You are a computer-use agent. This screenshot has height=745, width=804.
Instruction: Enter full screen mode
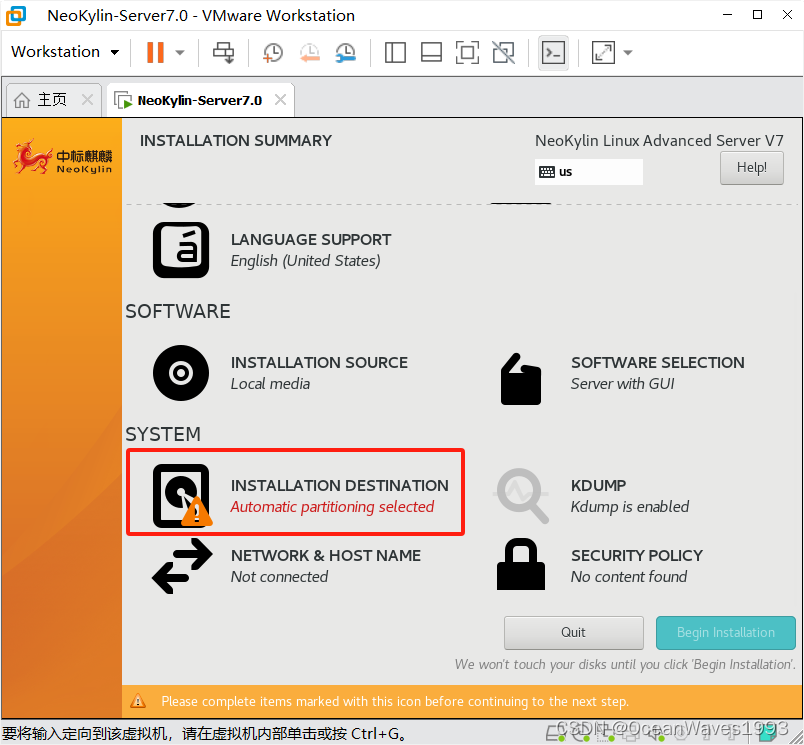point(467,52)
